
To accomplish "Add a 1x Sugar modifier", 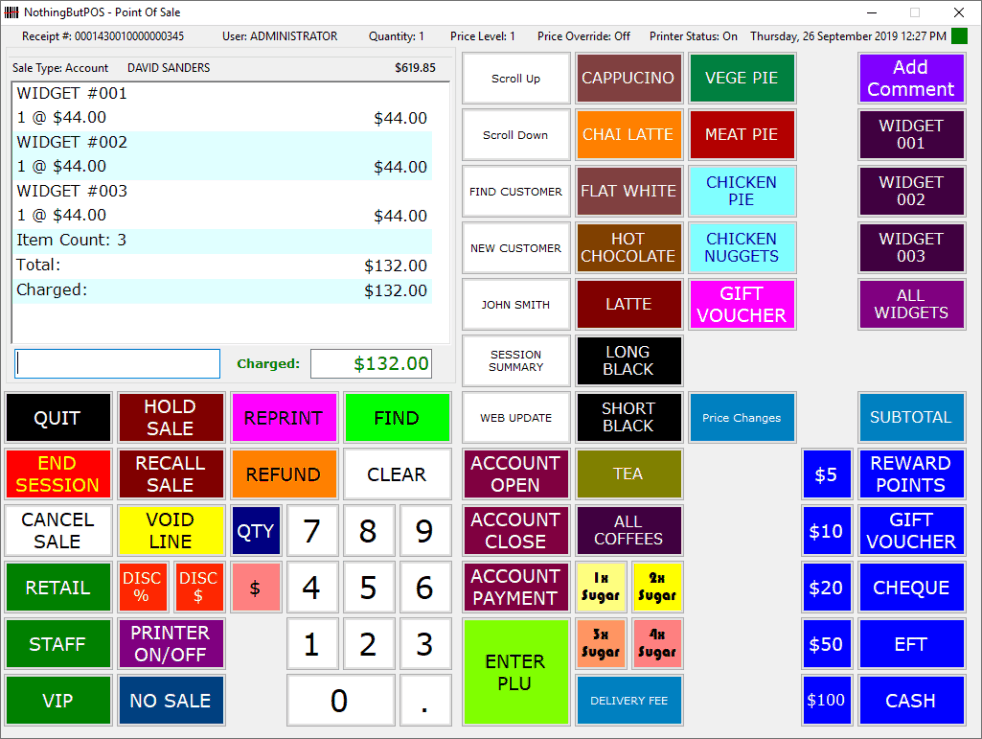I will [601, 587].
